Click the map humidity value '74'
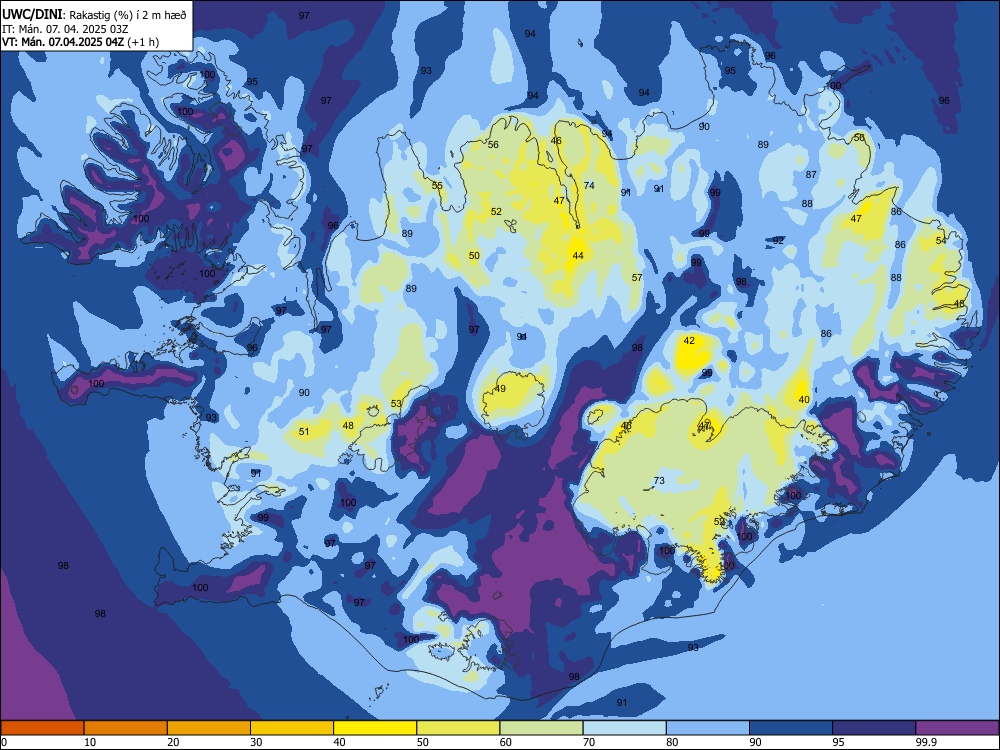This screenshot has height=750, width=1000. coord(589,186)
